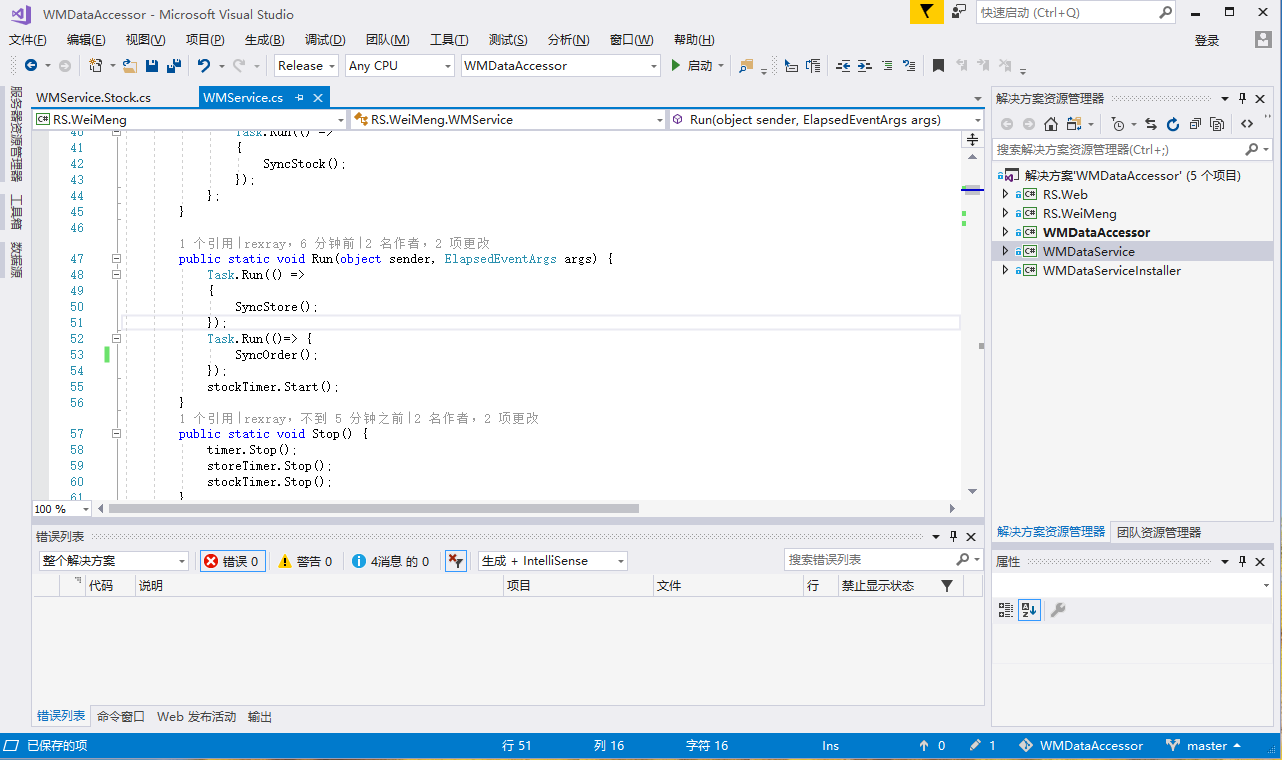
Task: Click the Undo icon in toolbar
Action: [x=204, y=66]
